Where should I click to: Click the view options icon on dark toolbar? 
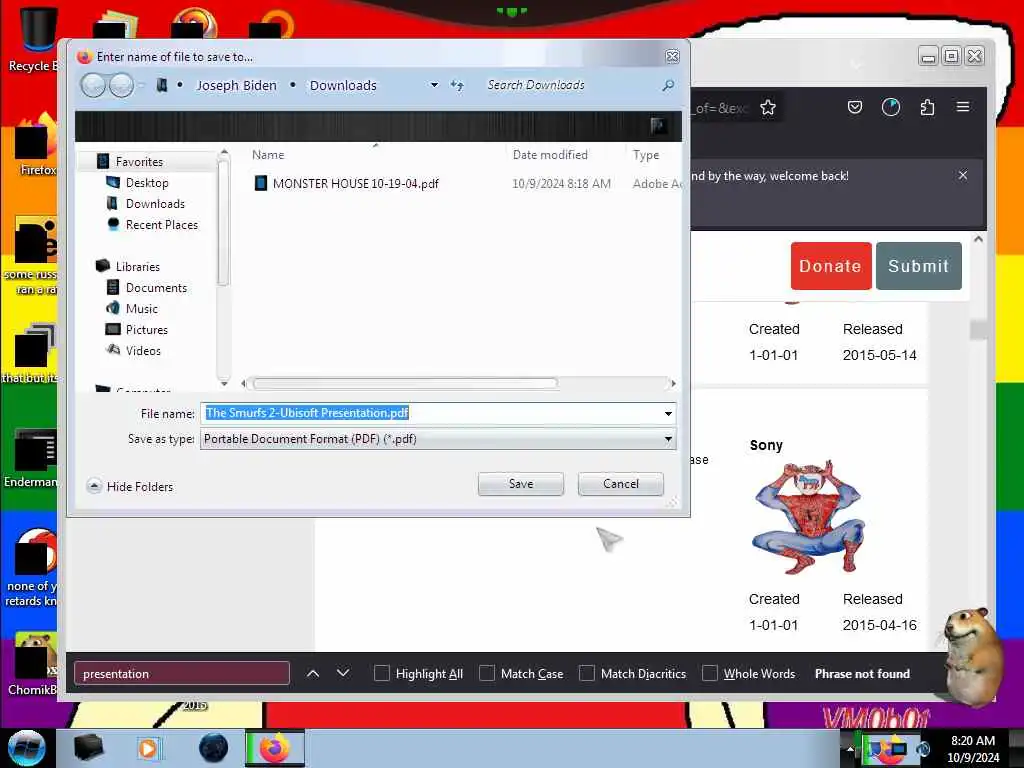[658, 125]
